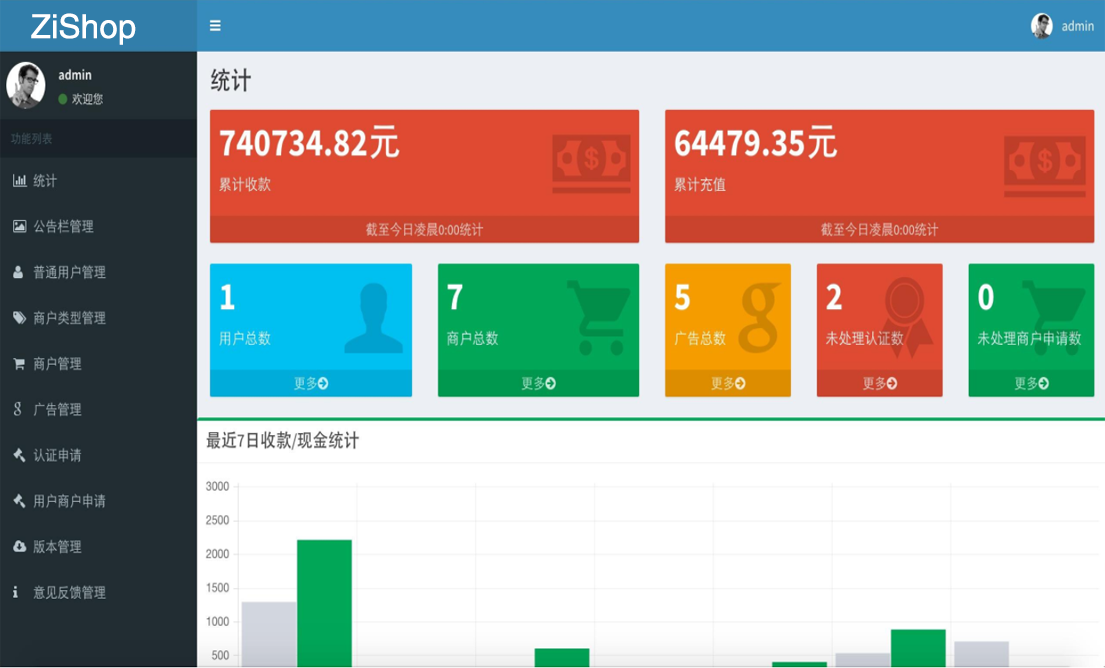The height and width of the screenshot is (668, 1105).
Task: Click 更多 on the 未处理商户申请数 card
Action: click(1031, 383)
